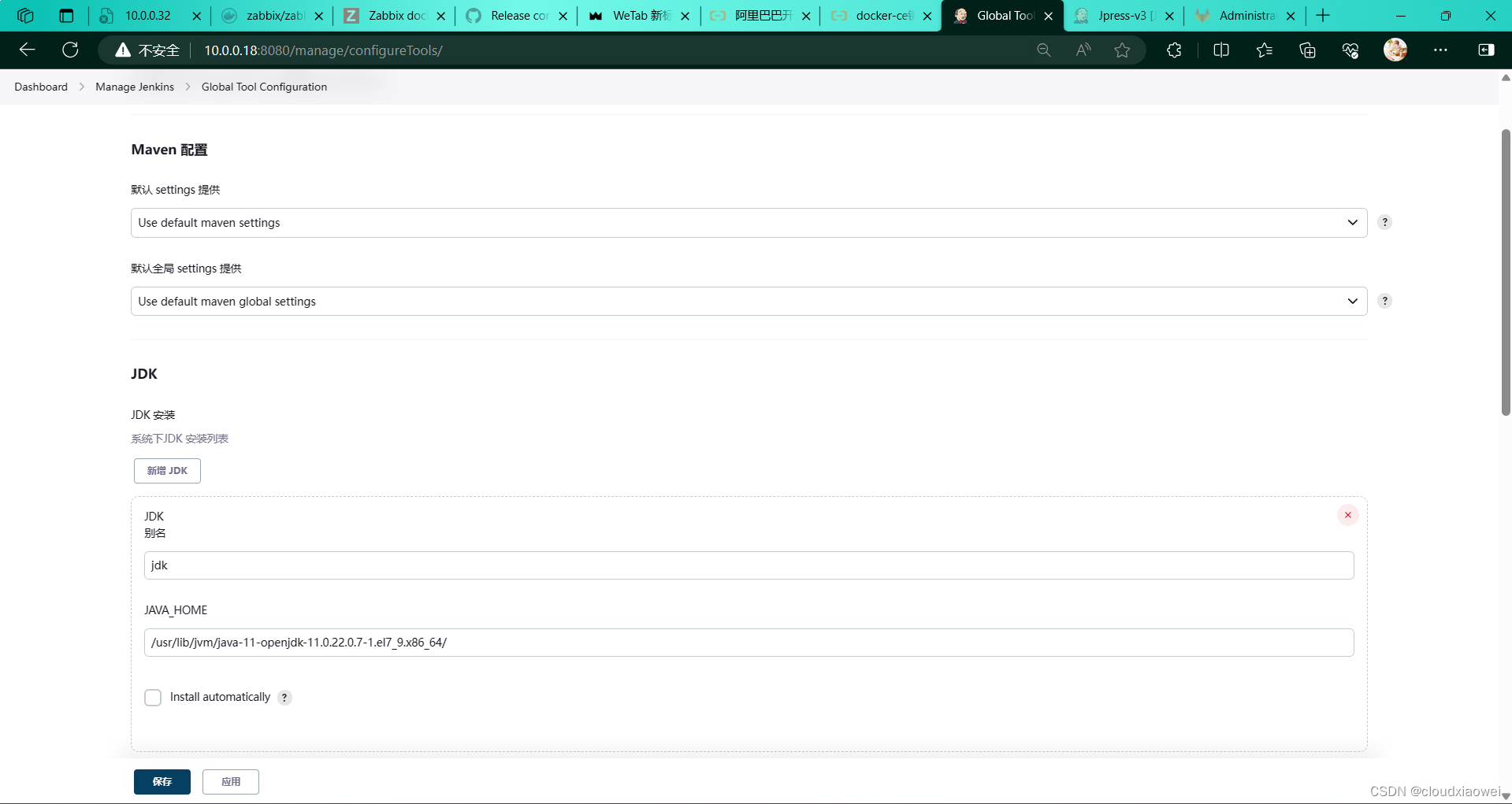Add this page to favorites
The height and width of the screenshot is (804, 1512).
coord(1122,50)
